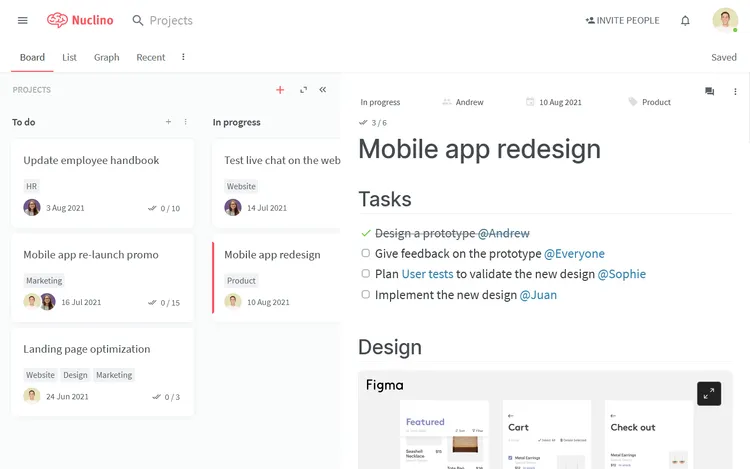Click the @Sophie mention

(x=622, y=274)
